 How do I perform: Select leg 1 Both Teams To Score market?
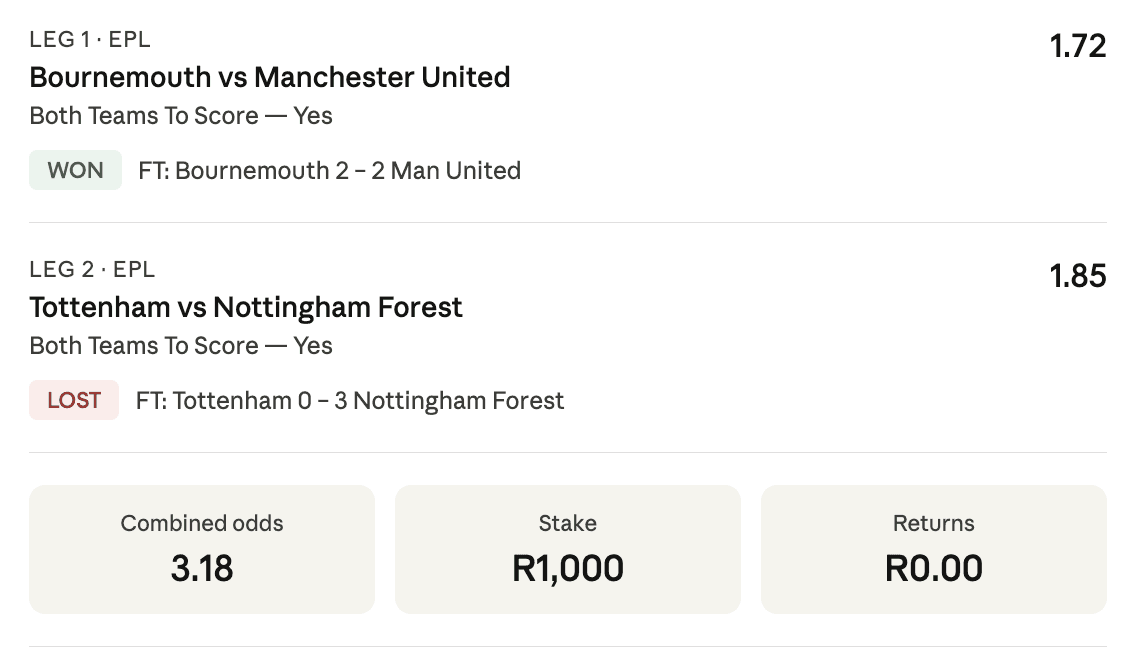[x=181, y=116]
